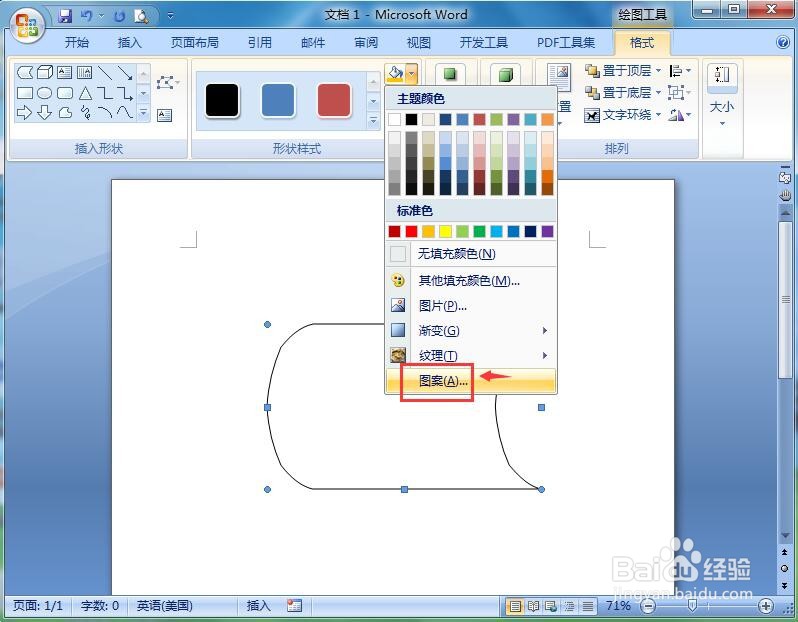Click the 字数: 0 word count

coord(100,605)
